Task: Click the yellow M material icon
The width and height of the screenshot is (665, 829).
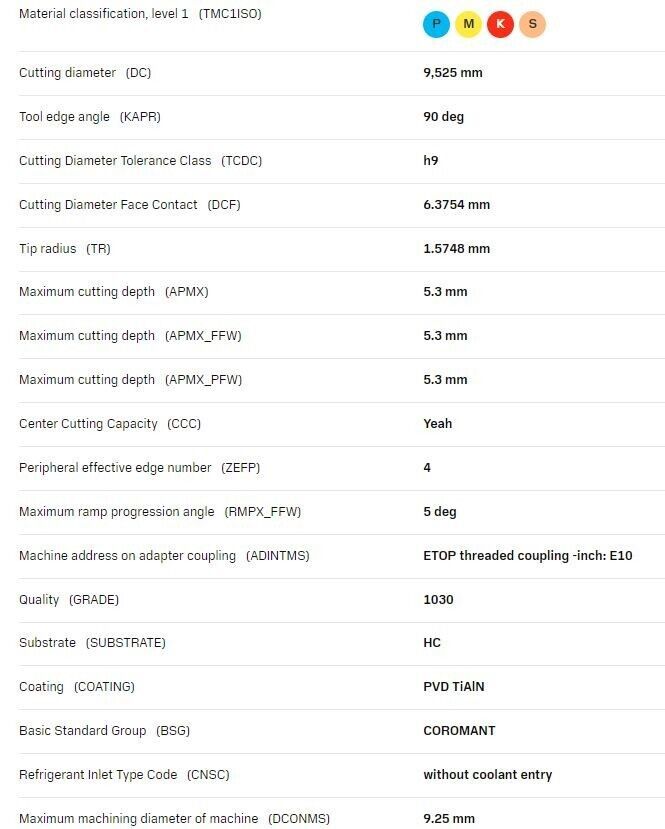Action: (468, 24)
